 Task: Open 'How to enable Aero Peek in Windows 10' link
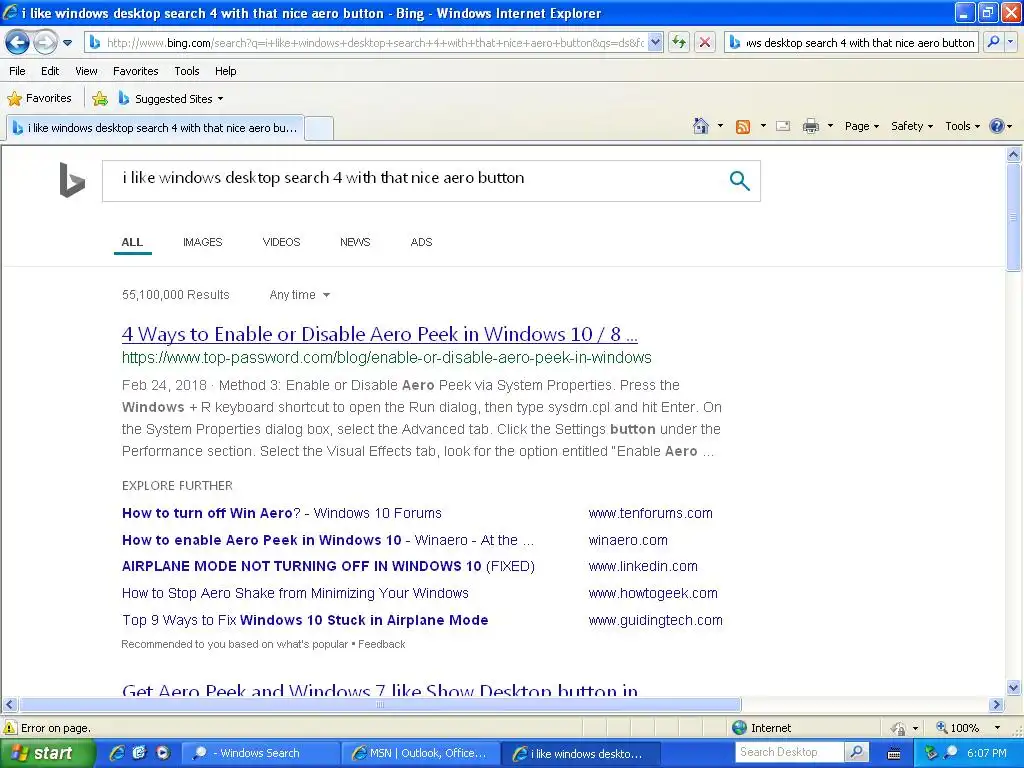tap(328, 540)
